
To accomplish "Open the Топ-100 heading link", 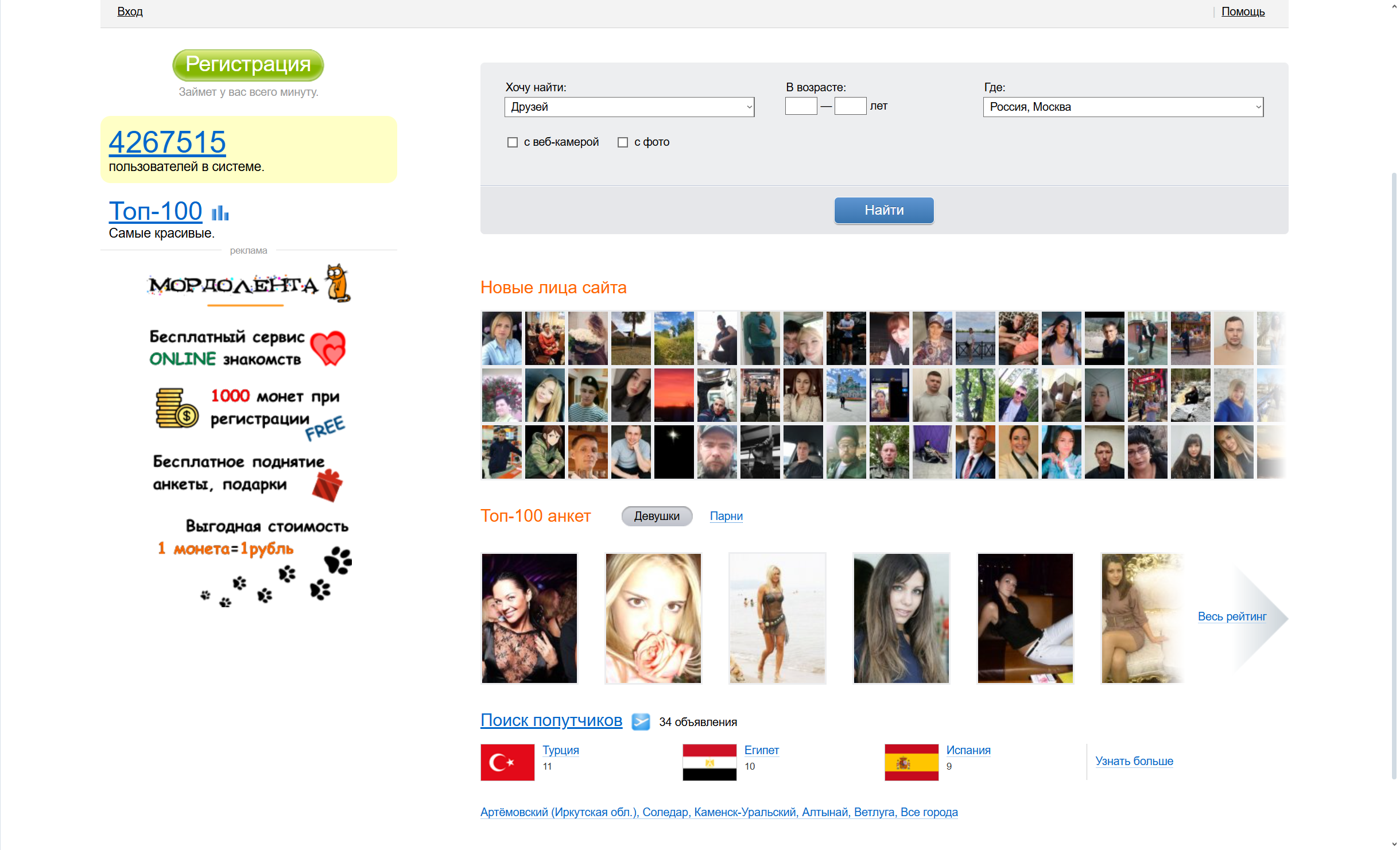I will click(x=156, y=211).
